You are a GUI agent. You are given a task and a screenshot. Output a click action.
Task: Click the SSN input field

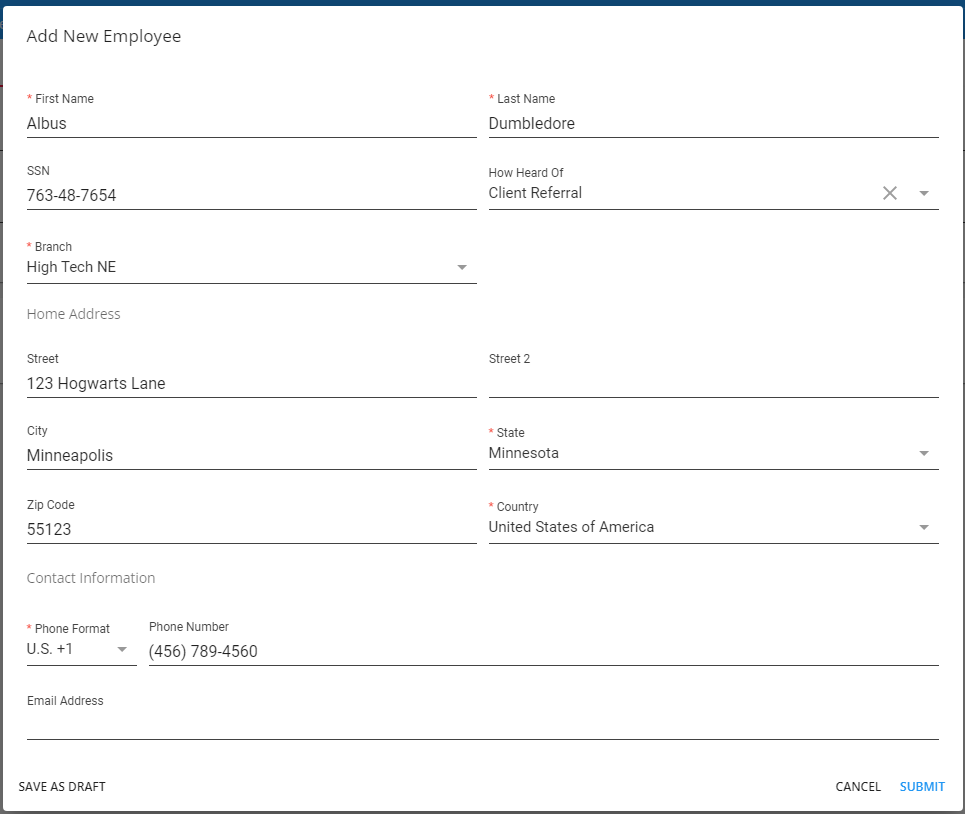click(x=250, y=196)
